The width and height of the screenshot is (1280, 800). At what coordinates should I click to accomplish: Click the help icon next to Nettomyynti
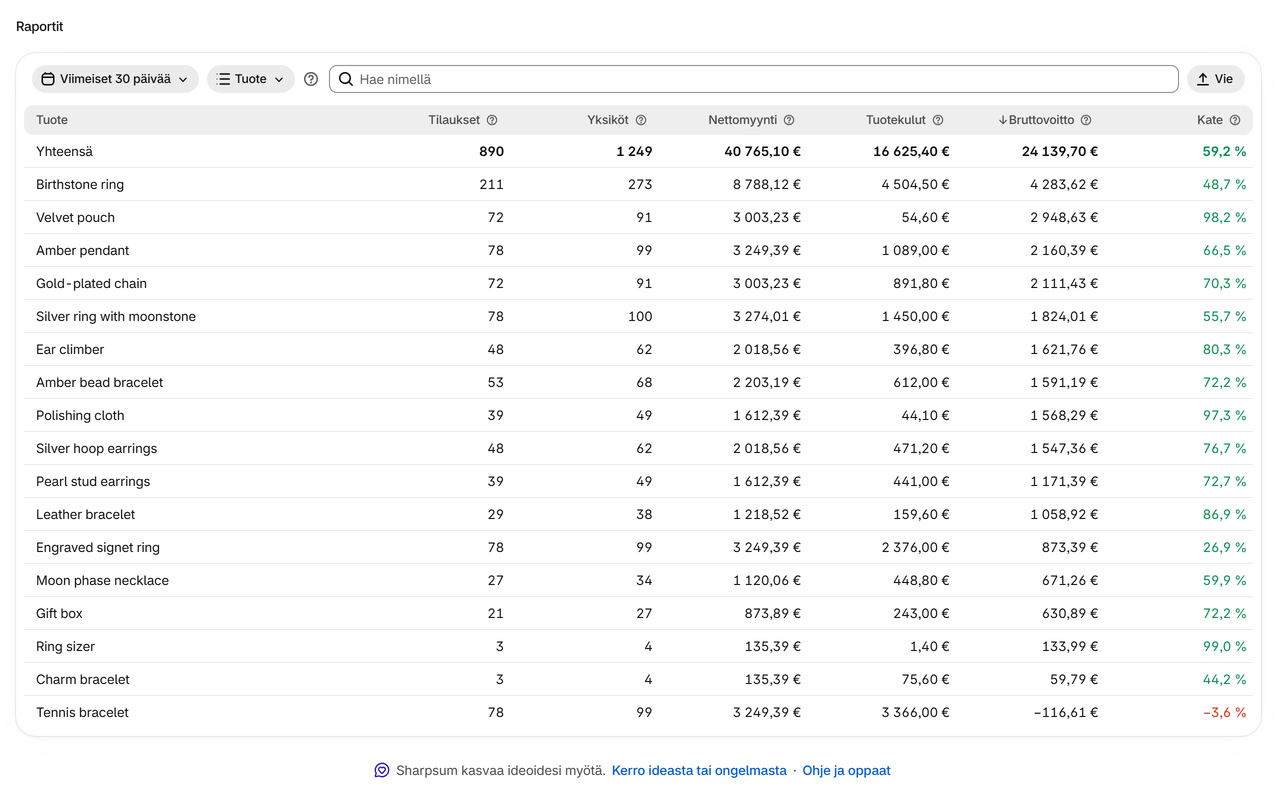click(x=789, y=120)
